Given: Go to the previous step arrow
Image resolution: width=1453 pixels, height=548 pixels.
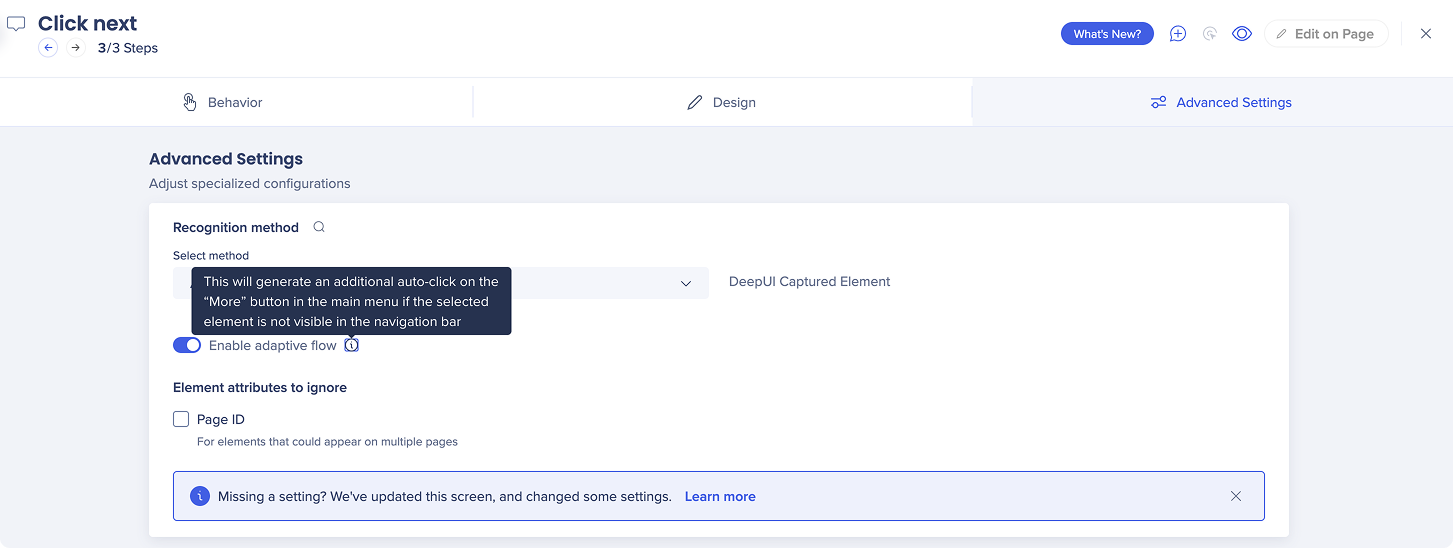Looking at the screenshot, I should coord(48,47).
